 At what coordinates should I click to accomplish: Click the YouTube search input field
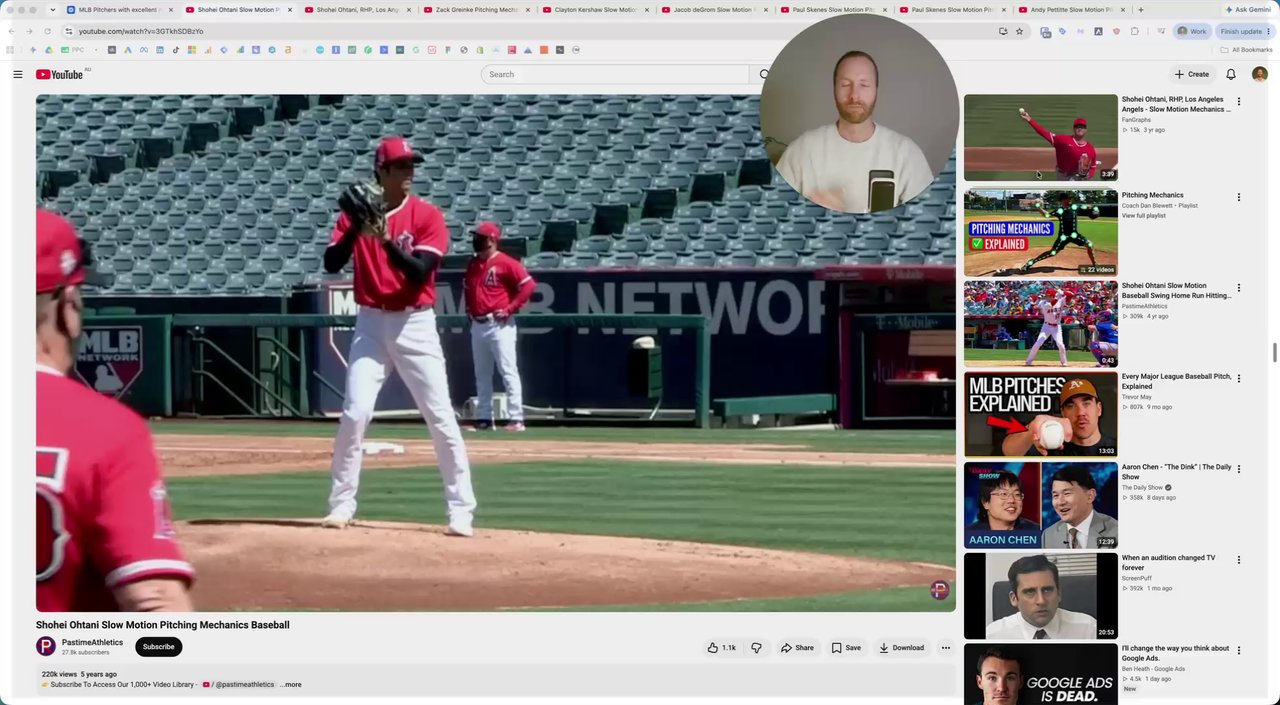pos(614,74)
